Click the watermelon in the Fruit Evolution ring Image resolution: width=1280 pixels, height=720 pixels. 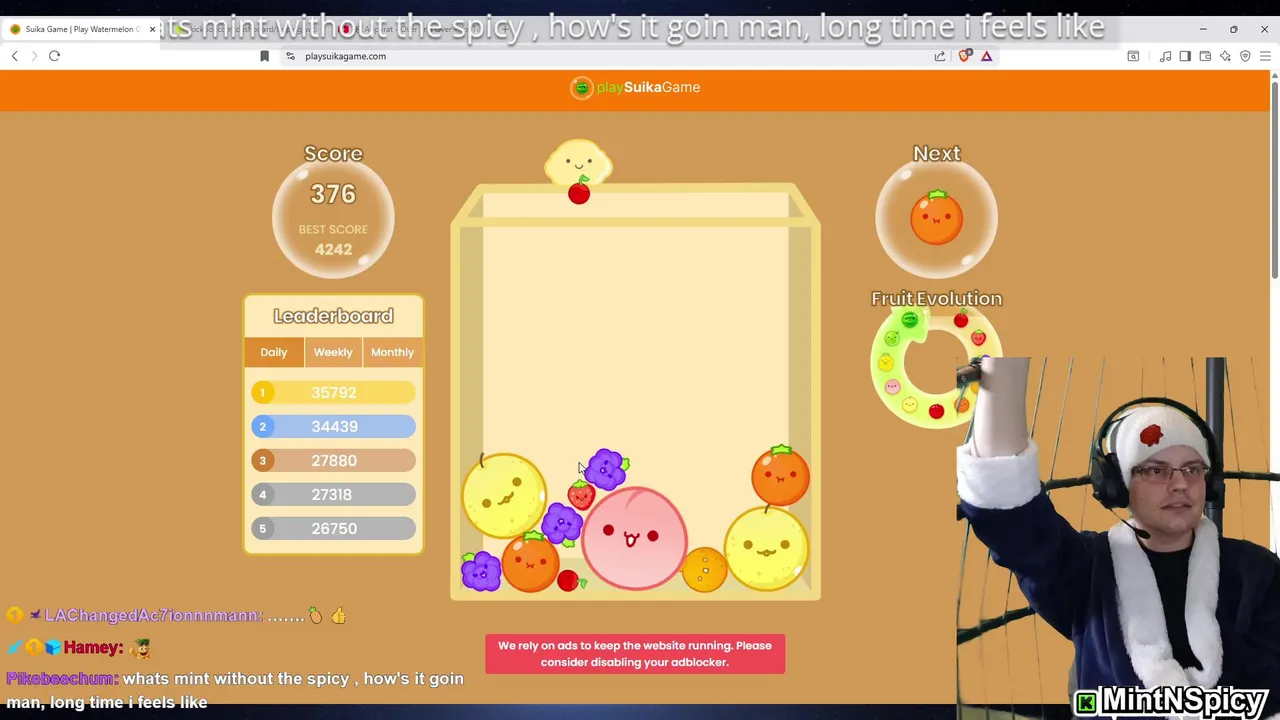tap(909, 320)
